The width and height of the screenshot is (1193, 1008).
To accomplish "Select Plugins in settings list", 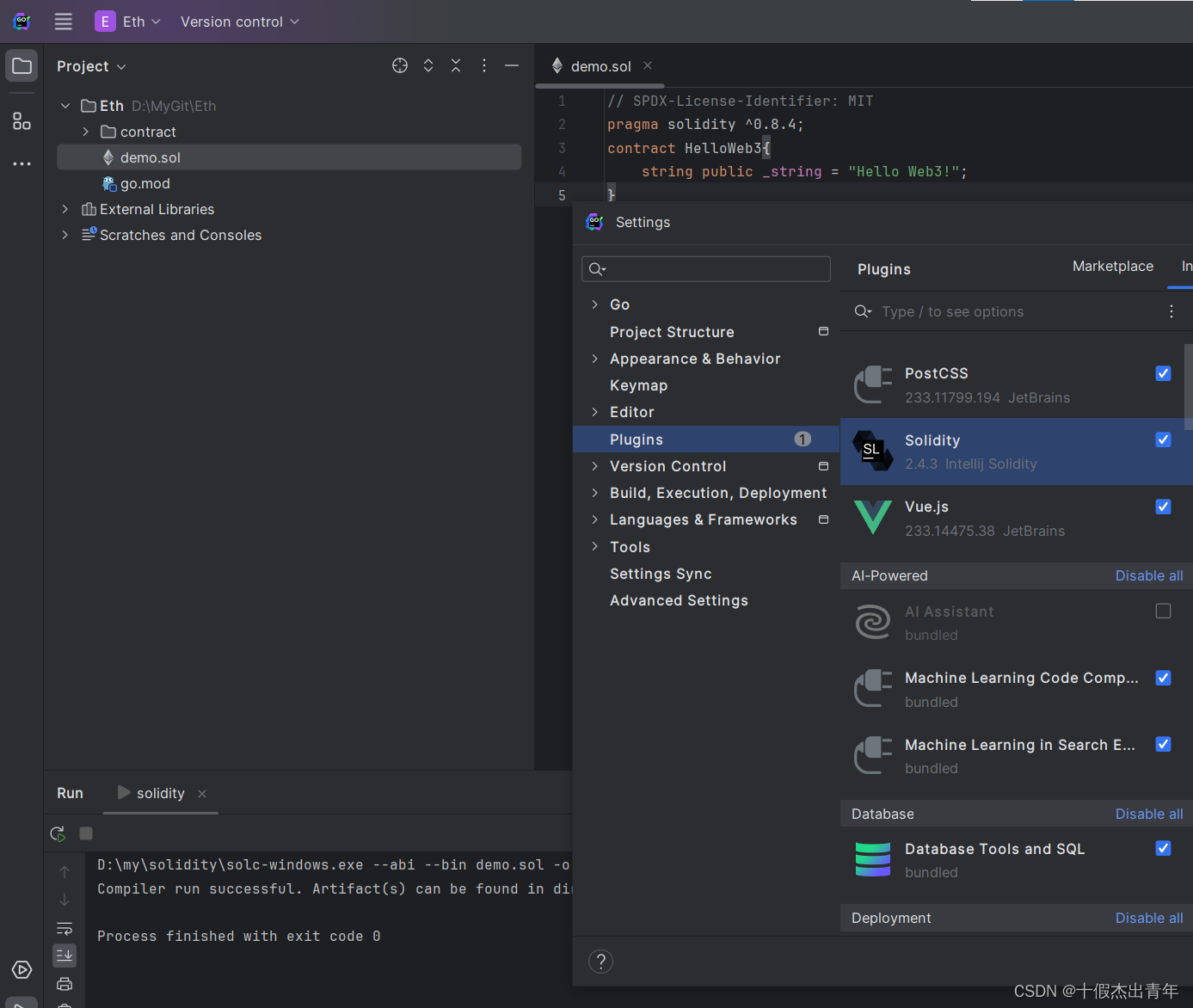I will click(706, 439).
